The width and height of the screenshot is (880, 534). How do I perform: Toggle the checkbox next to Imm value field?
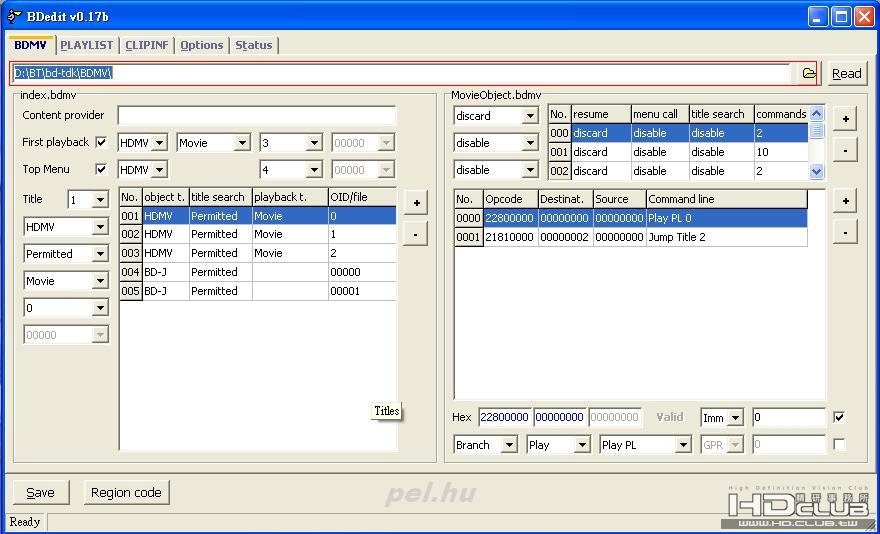click(839, 417)
